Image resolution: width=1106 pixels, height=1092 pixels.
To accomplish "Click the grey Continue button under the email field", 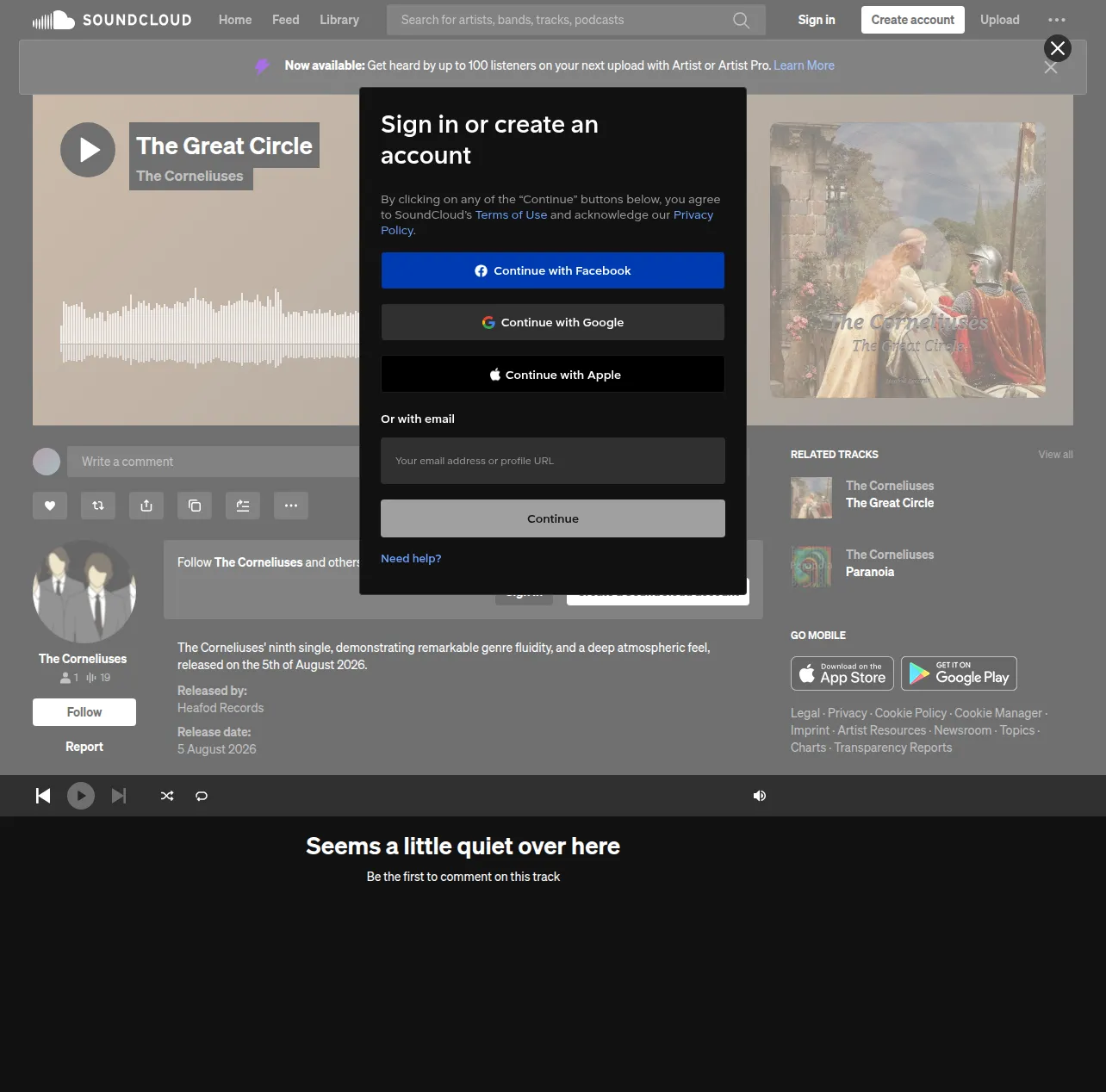I will coord(553,518).
